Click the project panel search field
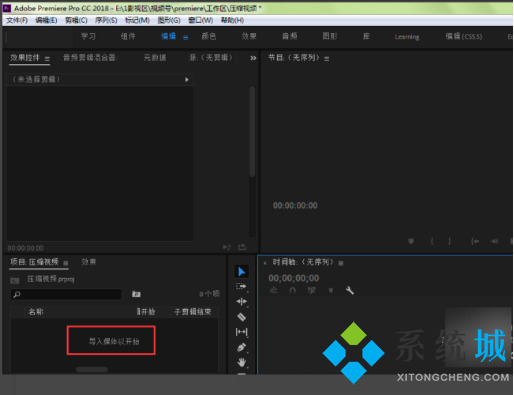 (66, 294)
